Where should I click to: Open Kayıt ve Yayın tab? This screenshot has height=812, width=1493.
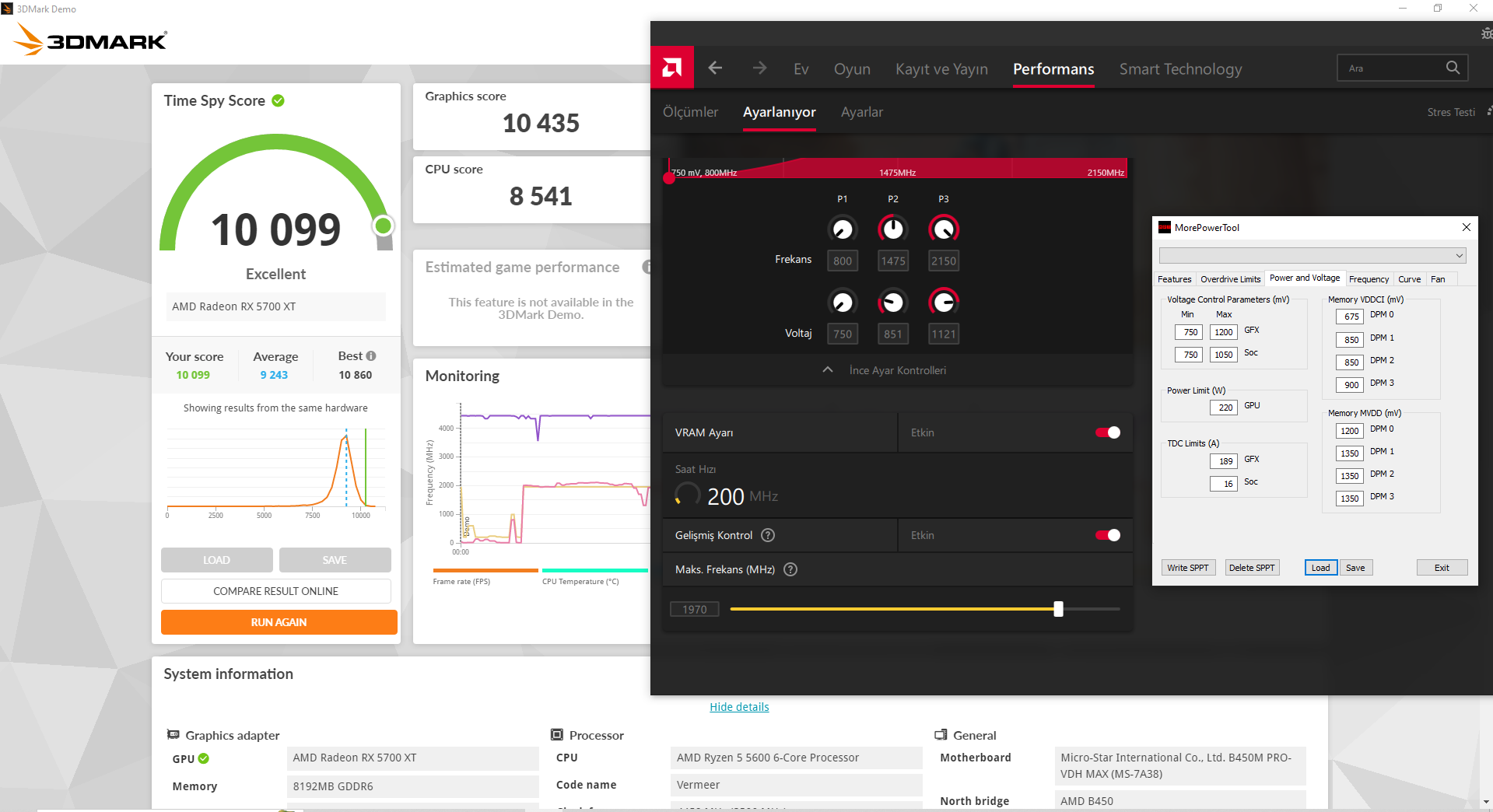coord(941,68)
